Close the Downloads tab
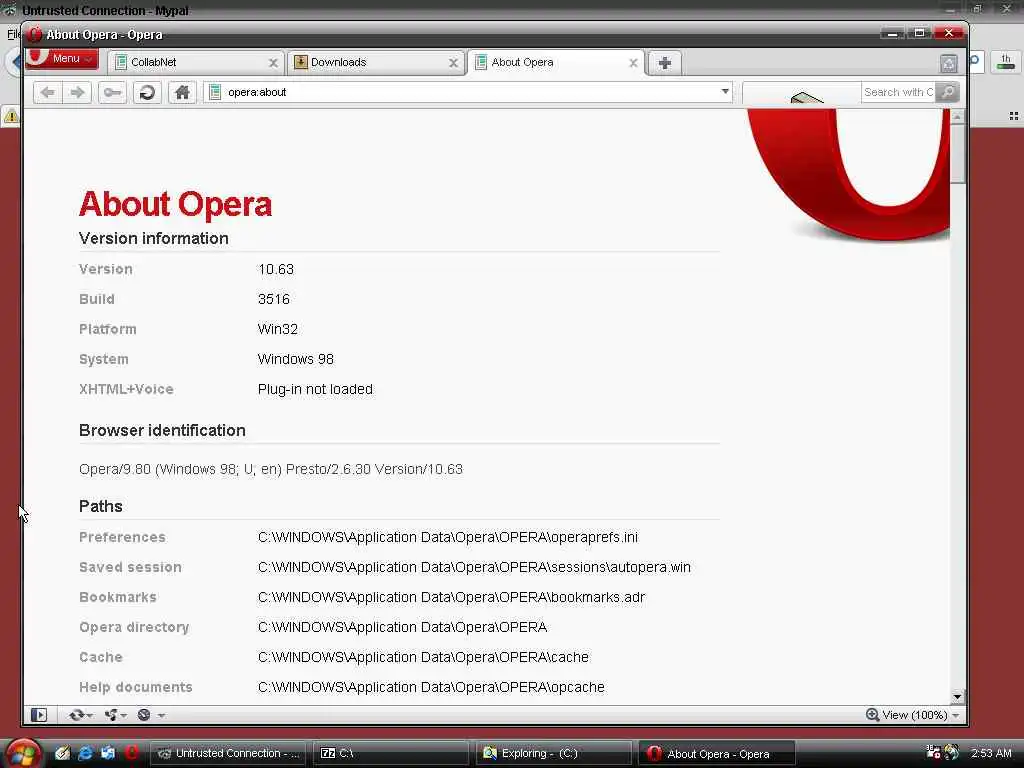 (x=453, y=63)
